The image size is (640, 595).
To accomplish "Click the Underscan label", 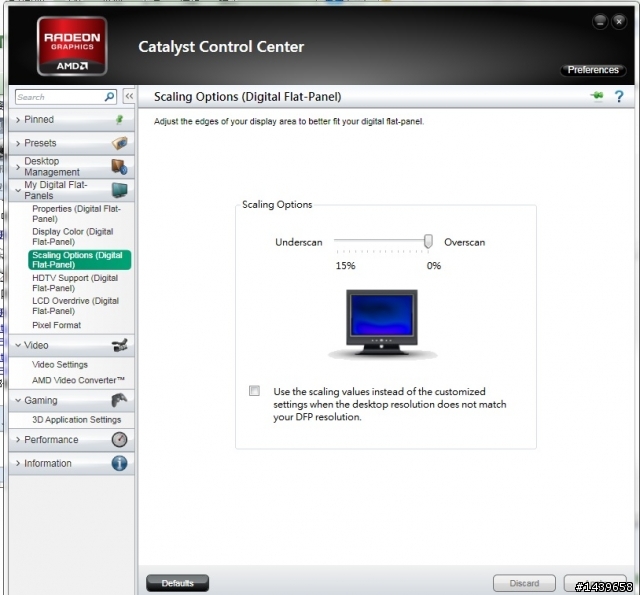I will (298, 242).
